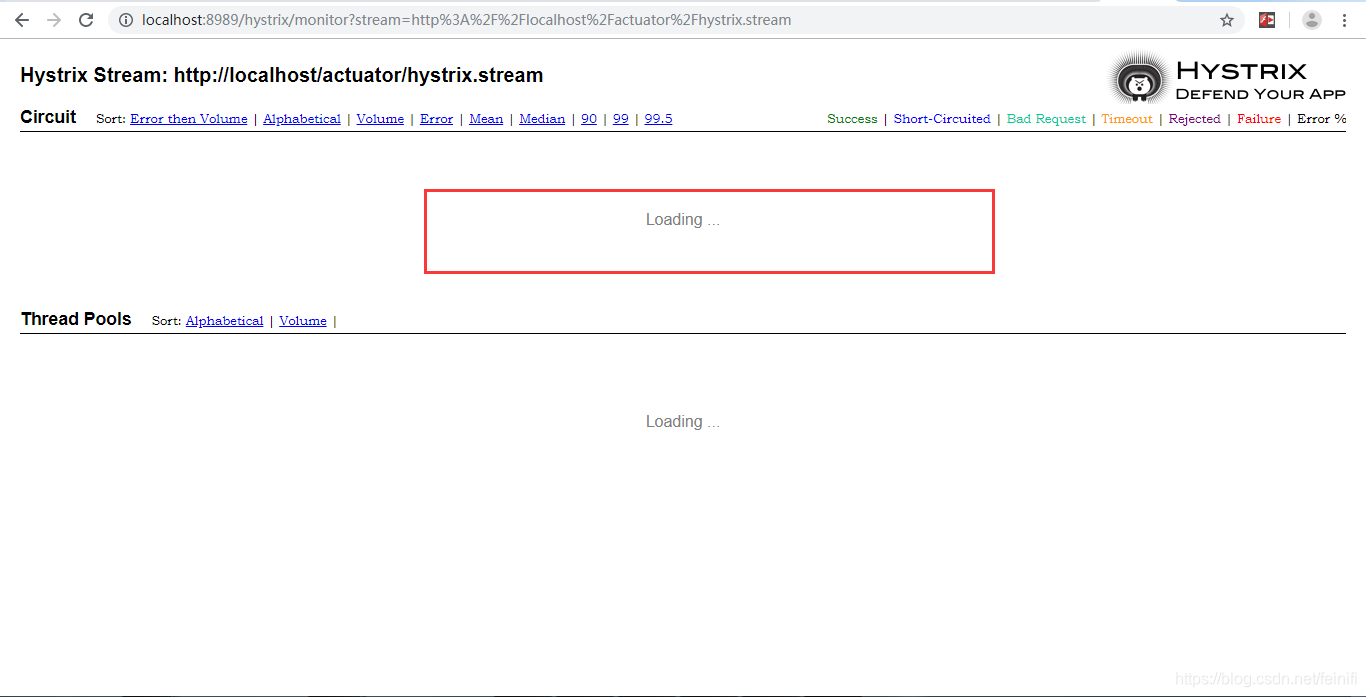Click the Hystrix porcupine logo
The height and width of the screenshot is (697, 1366).
tap(1138, 78)
